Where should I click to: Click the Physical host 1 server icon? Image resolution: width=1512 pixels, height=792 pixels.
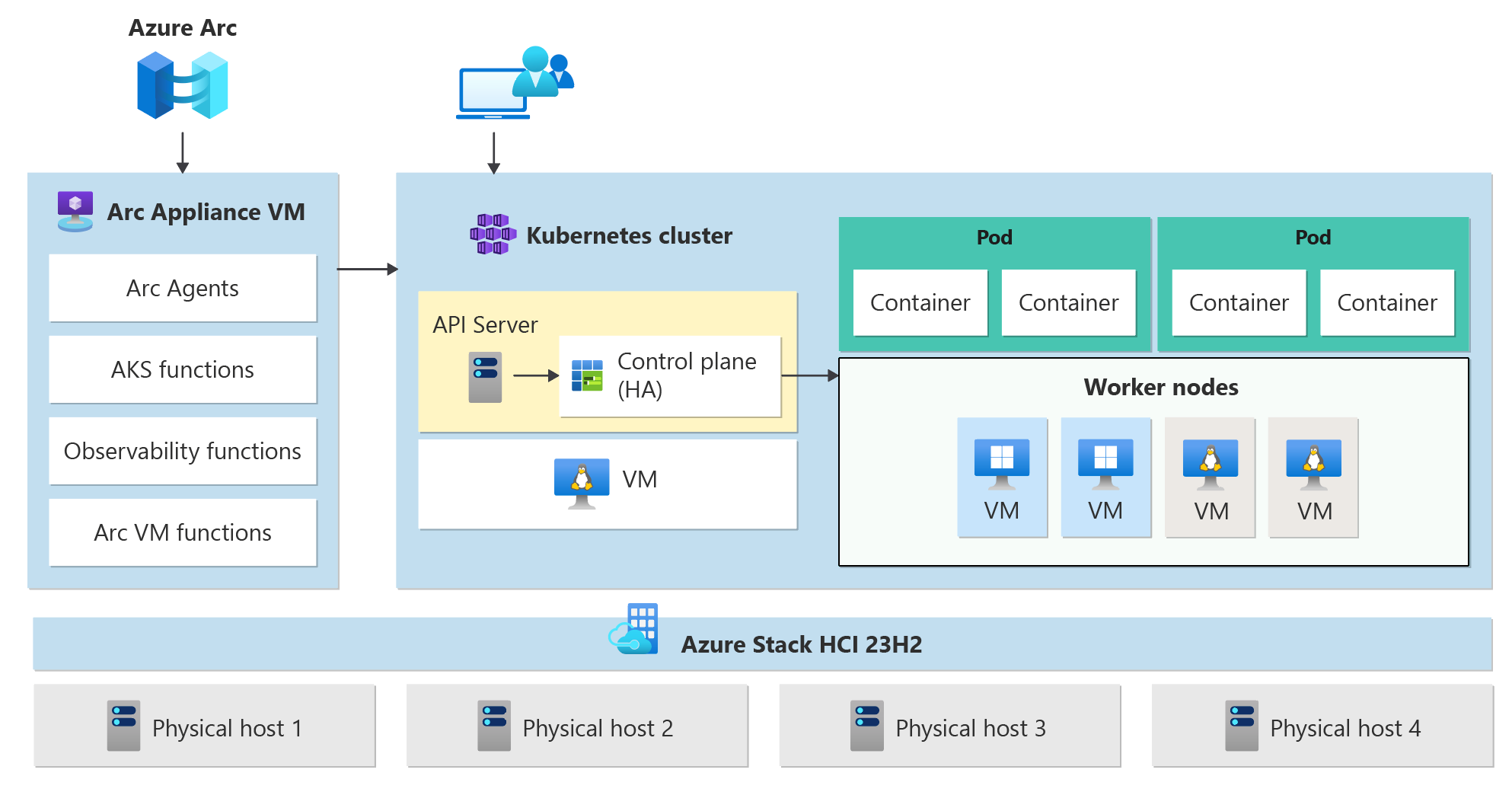coord(123,726)
